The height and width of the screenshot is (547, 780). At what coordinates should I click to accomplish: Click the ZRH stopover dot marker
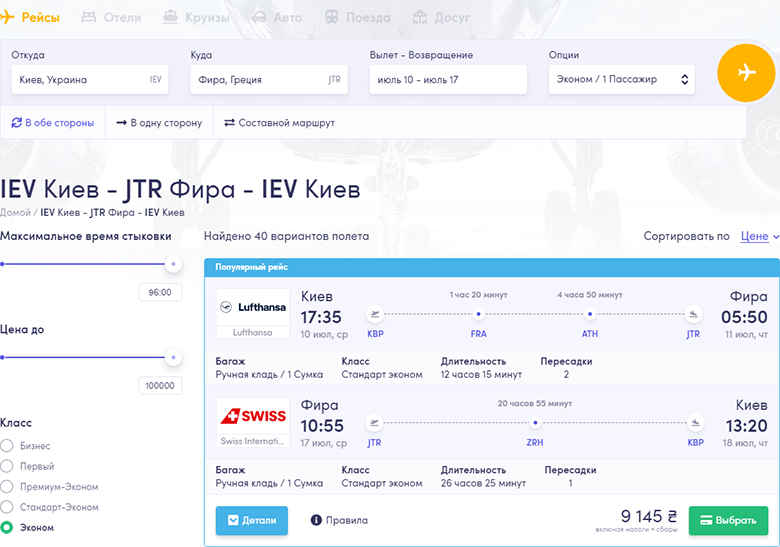click(534, 421)
